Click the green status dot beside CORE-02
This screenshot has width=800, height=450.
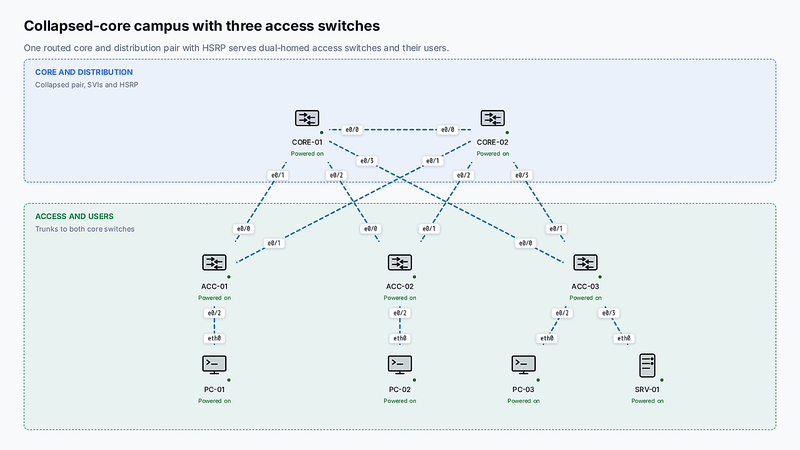(x=507, y=133)
